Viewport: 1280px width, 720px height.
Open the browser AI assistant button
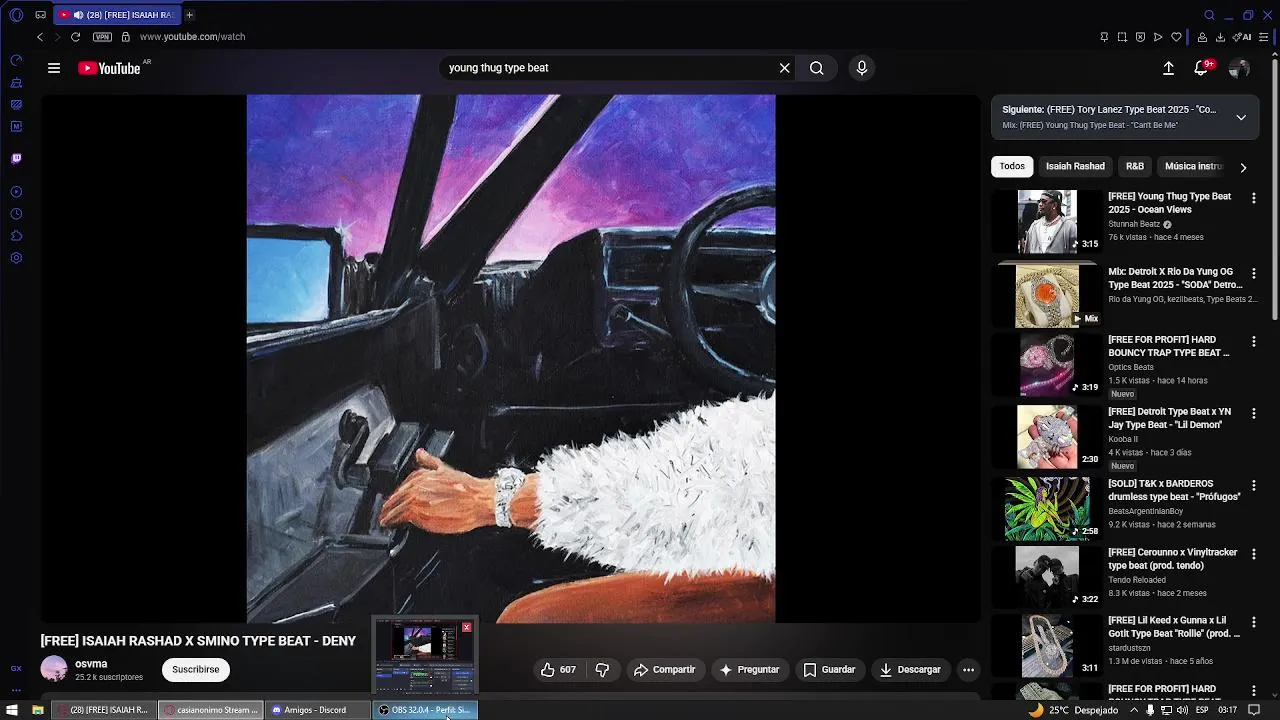point(1241,37)
